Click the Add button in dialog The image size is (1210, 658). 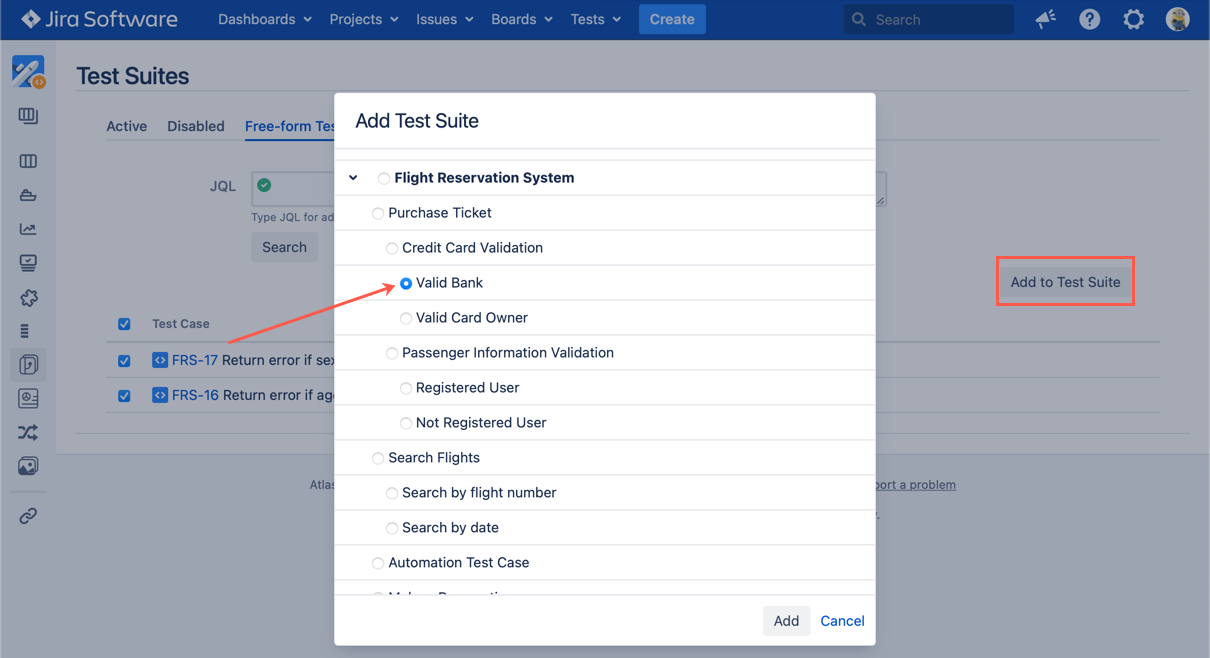tap(786, 621)
